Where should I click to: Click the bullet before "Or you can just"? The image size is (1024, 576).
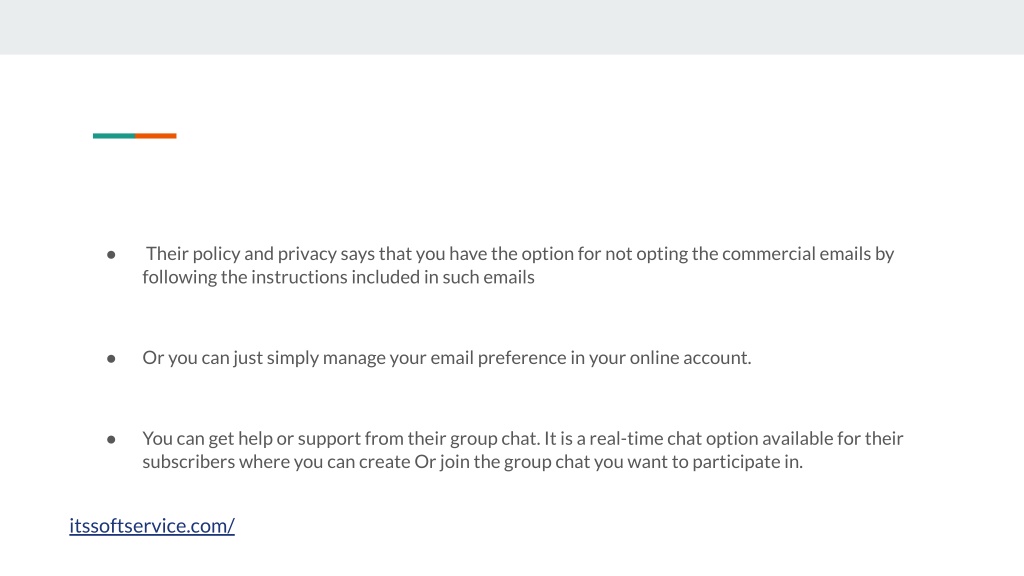[111, 359]
